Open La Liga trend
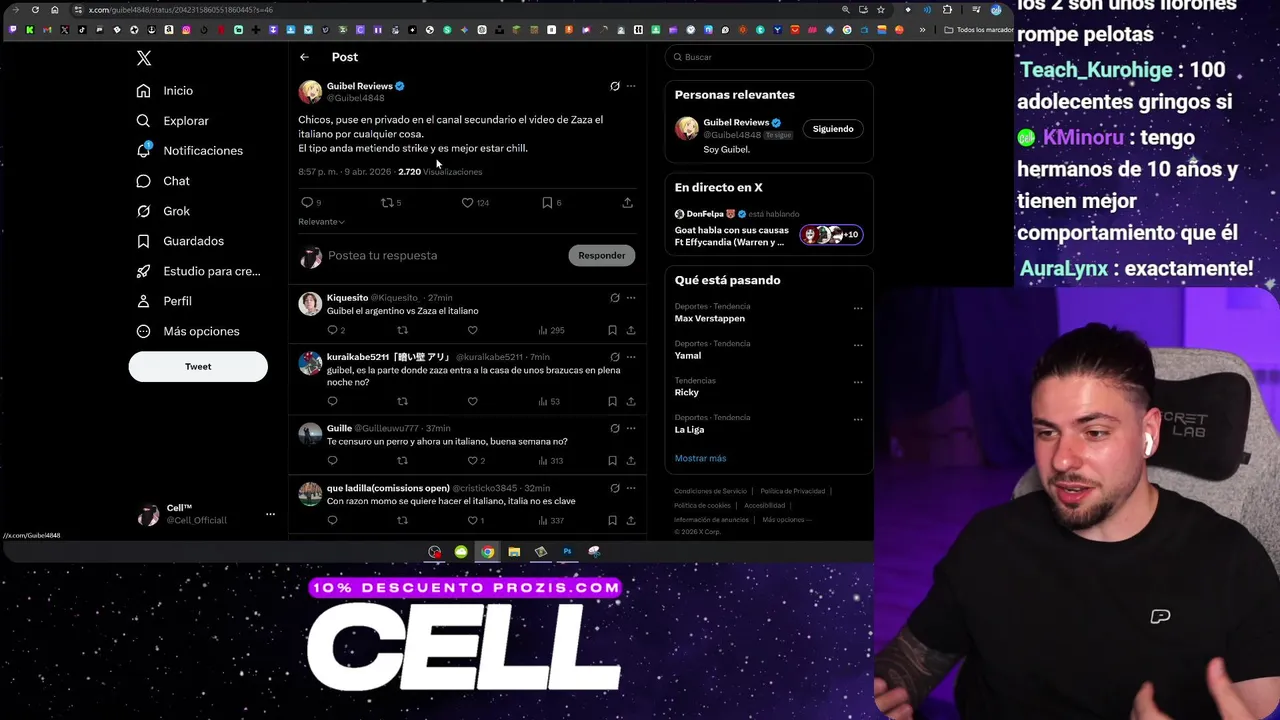 pyautogui.click(x=689, y=430)
